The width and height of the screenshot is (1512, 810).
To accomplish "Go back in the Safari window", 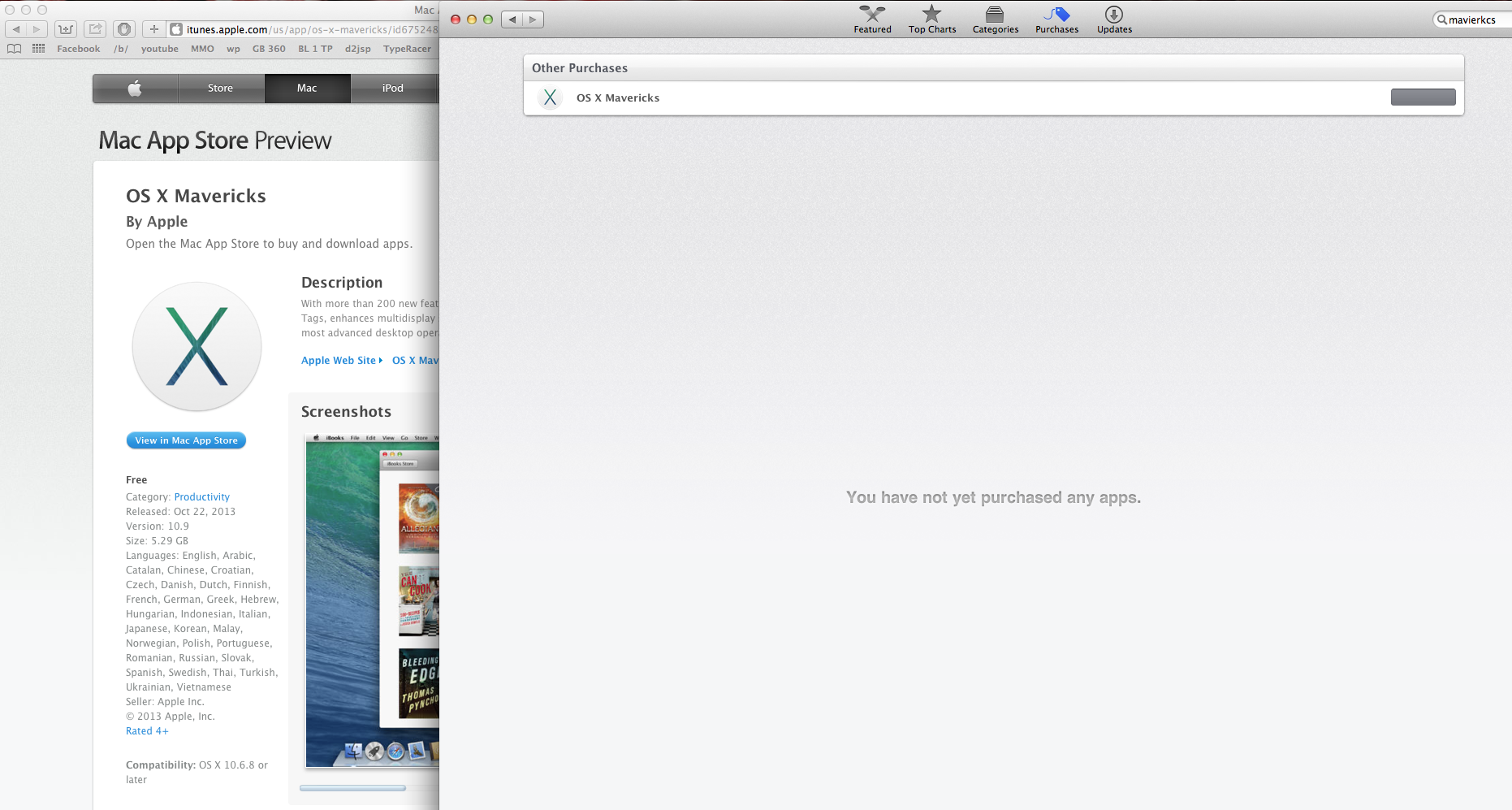I will coord(15,29).
